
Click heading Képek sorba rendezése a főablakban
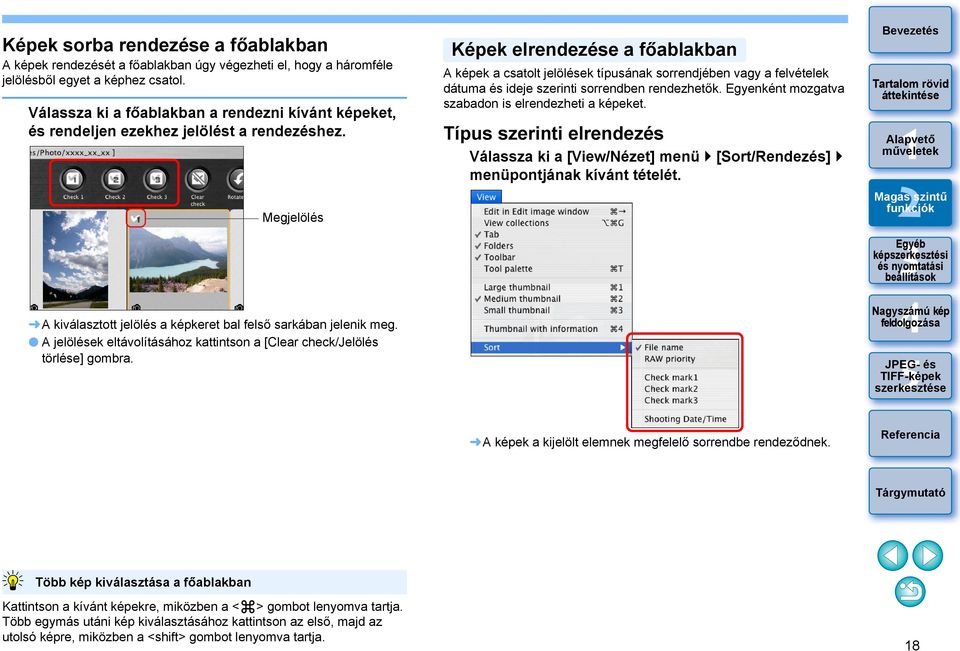[165, 45]
